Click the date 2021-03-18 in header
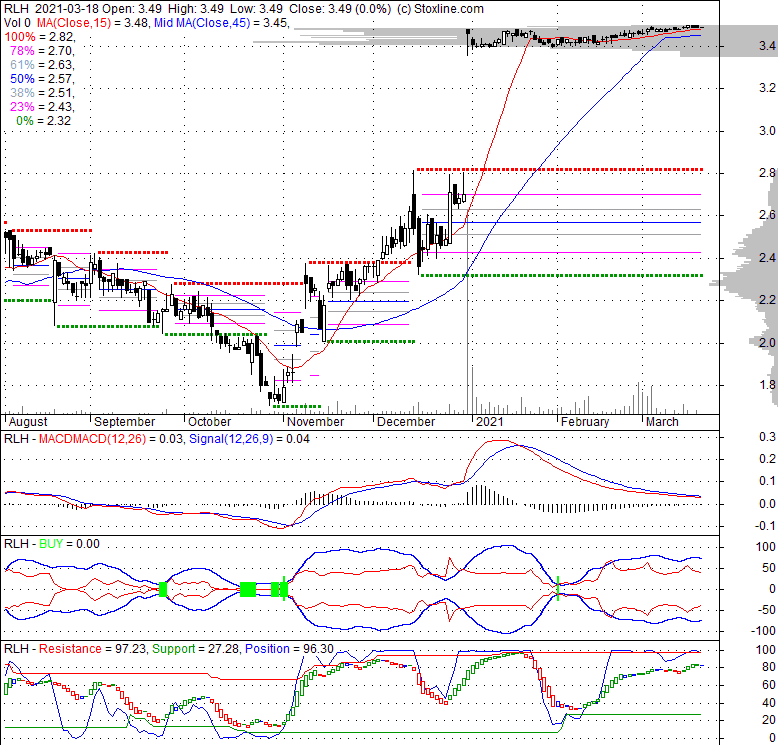The image size is (780, 745). [67, 9]
